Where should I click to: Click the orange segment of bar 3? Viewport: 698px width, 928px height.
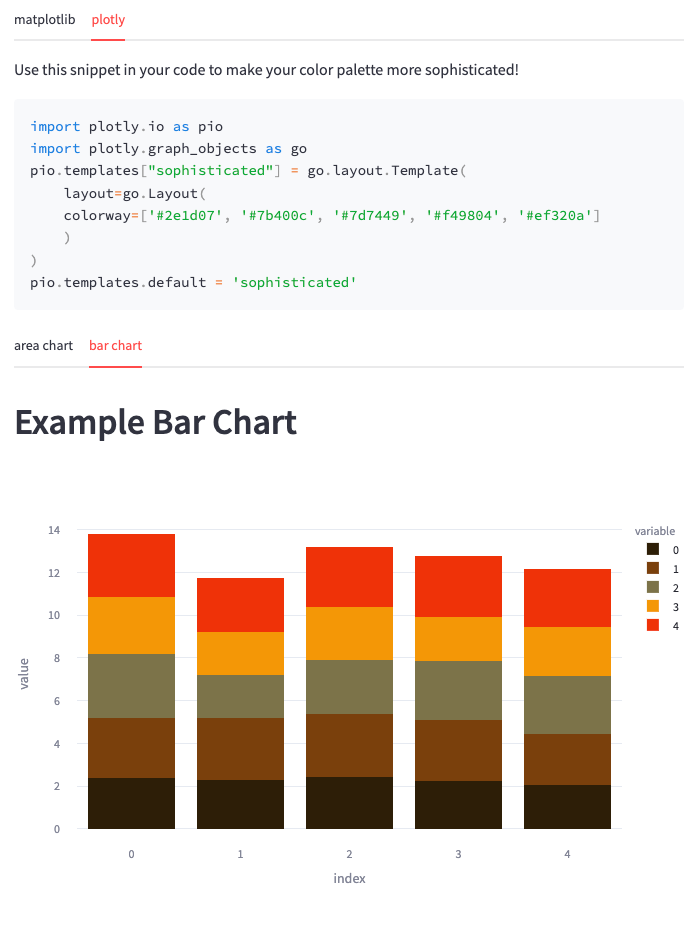click(458, 639)
